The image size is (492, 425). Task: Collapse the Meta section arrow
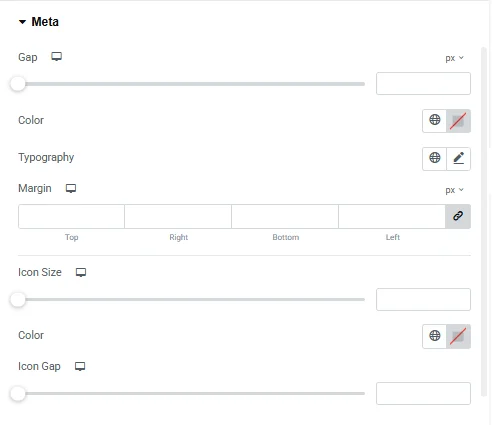click(22, 22)
